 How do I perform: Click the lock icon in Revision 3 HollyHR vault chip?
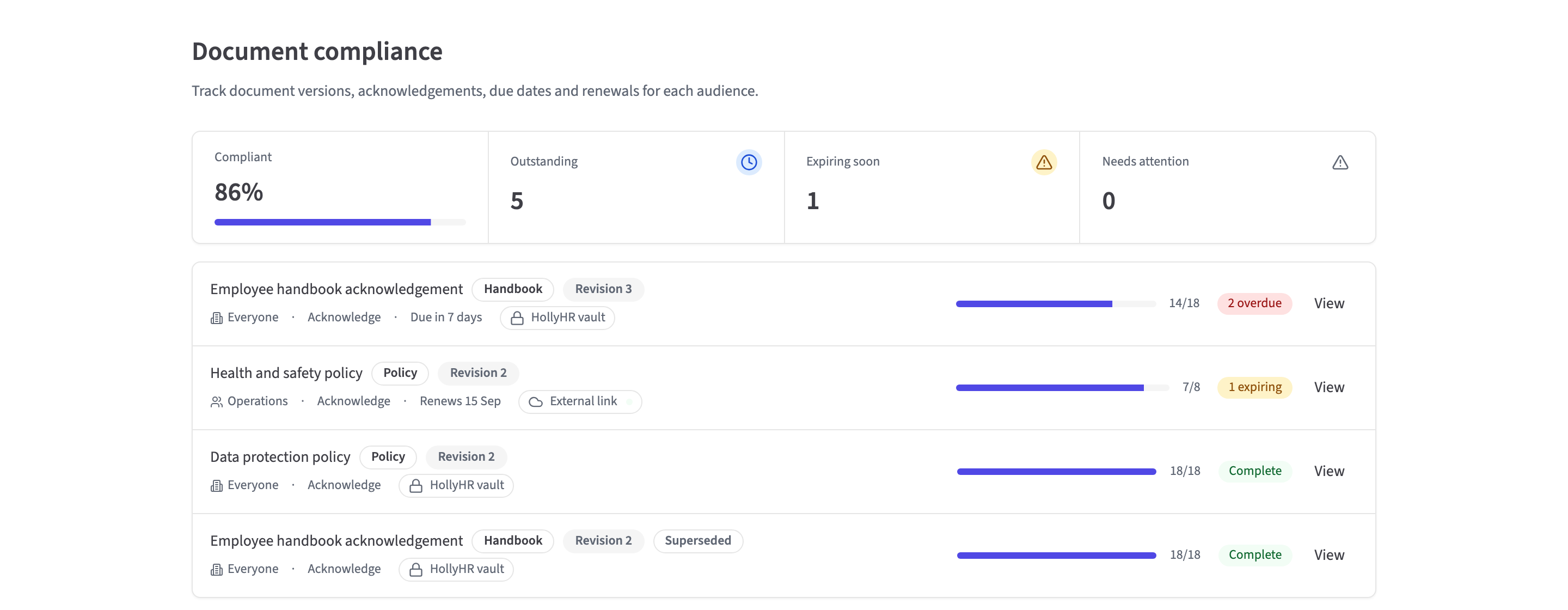pyautogui.click(x=517, y=318)
